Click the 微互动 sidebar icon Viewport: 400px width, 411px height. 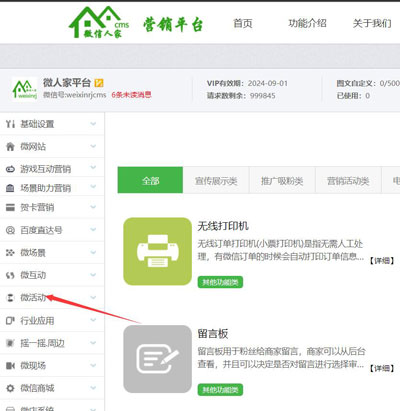pyautogui.click(x=10, y=275)
